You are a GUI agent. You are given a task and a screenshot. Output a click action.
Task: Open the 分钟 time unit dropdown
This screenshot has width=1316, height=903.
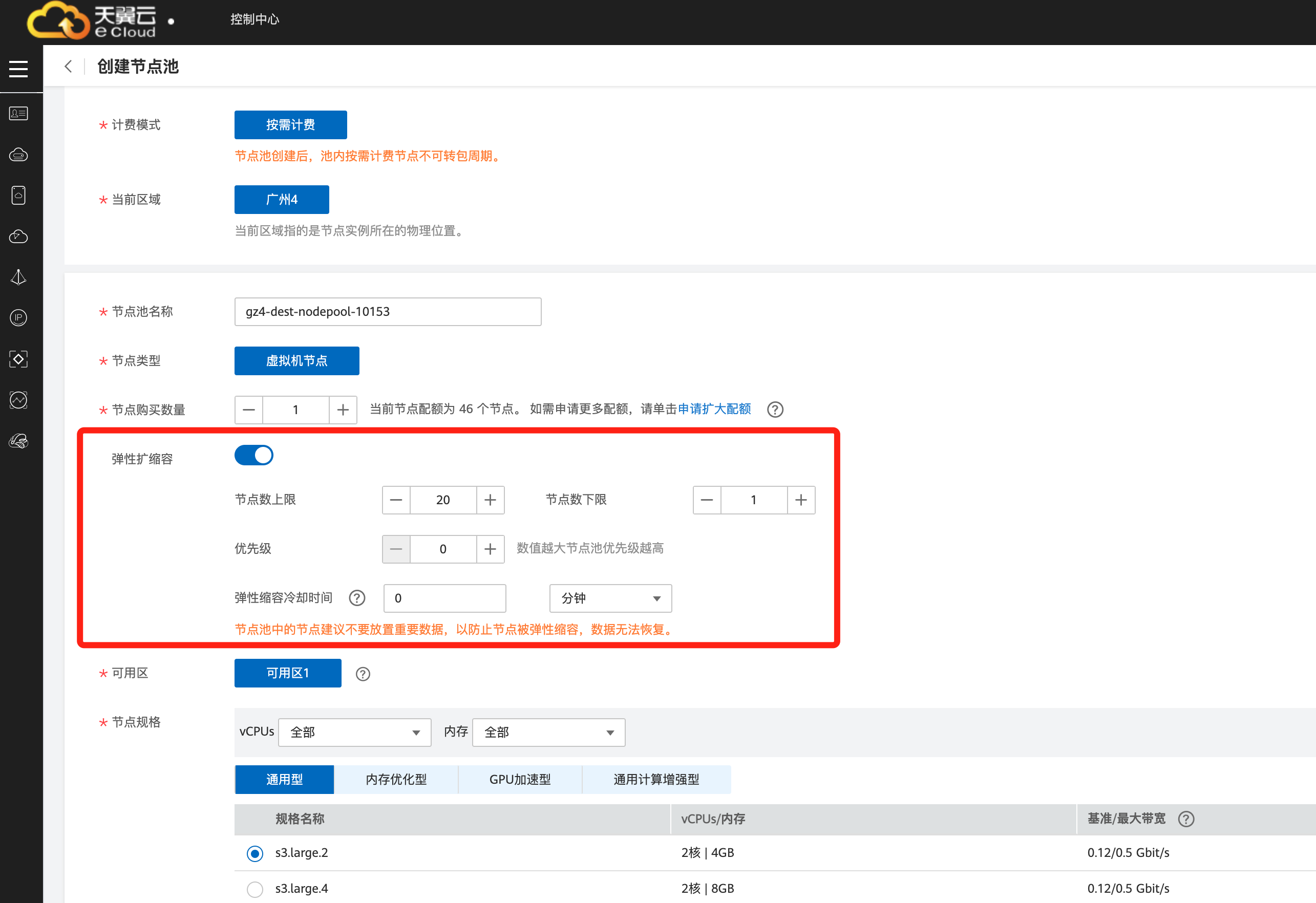(x=610, y=598)
